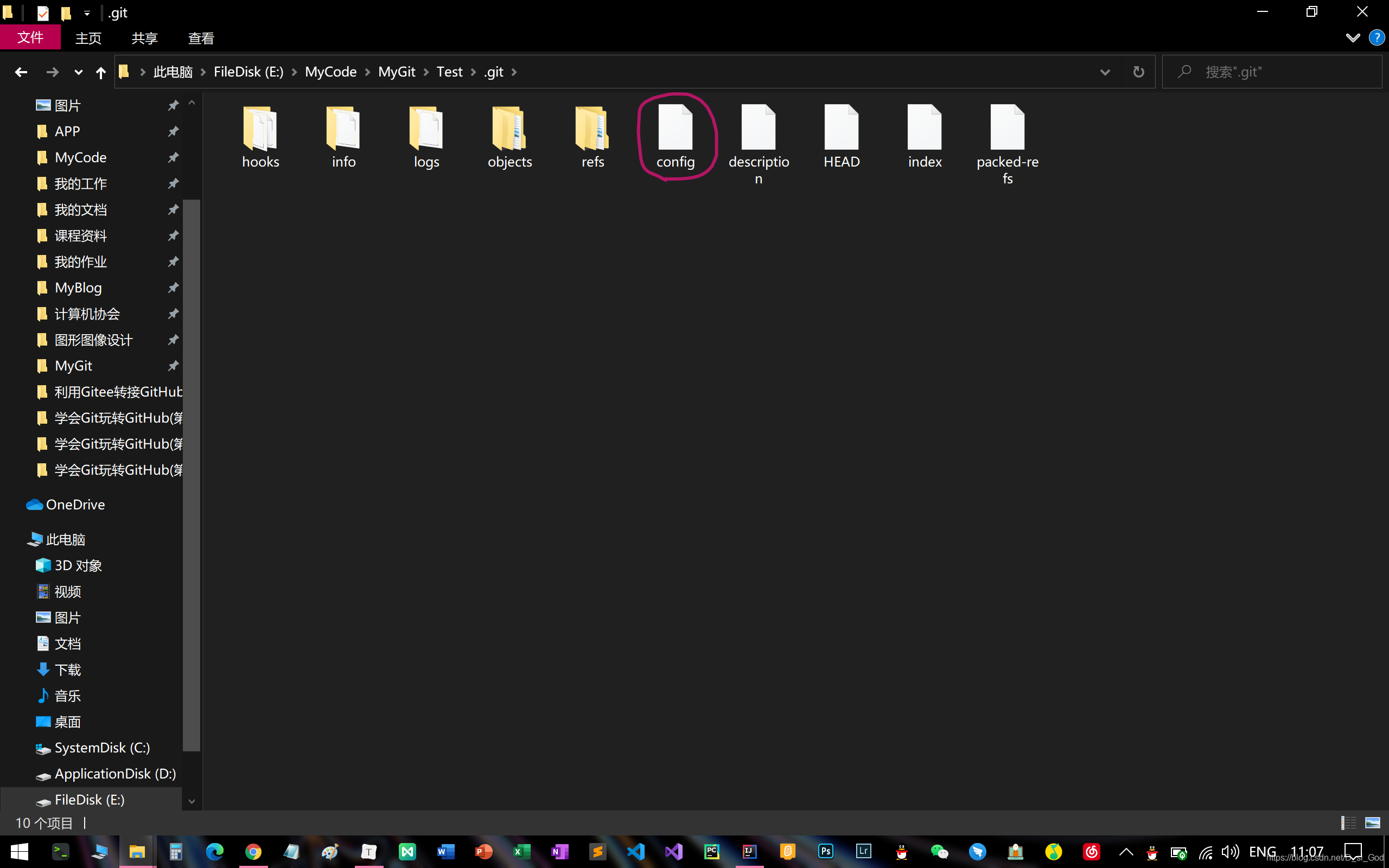Click the navigation pane scrollbar
1389x868 pixels.
192,474
